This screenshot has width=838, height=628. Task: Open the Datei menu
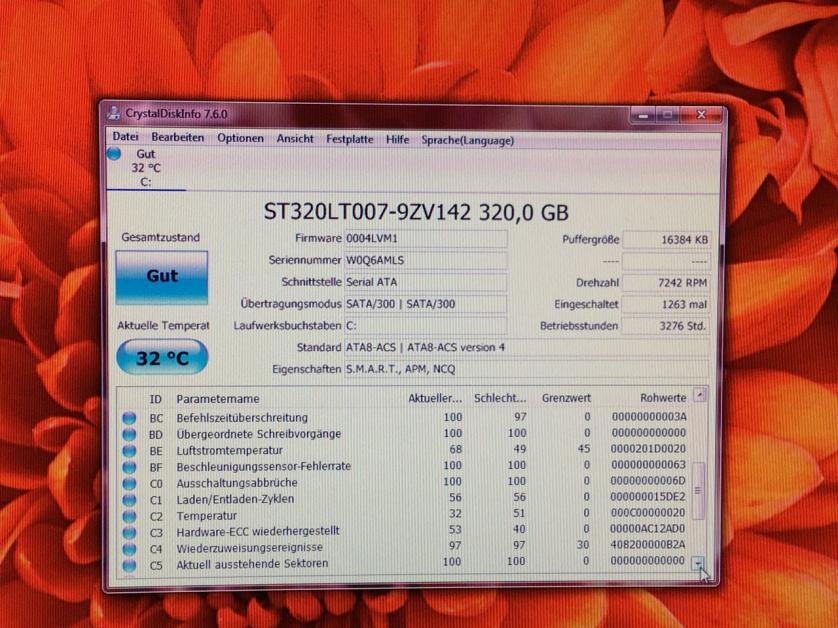pos(125,137)
